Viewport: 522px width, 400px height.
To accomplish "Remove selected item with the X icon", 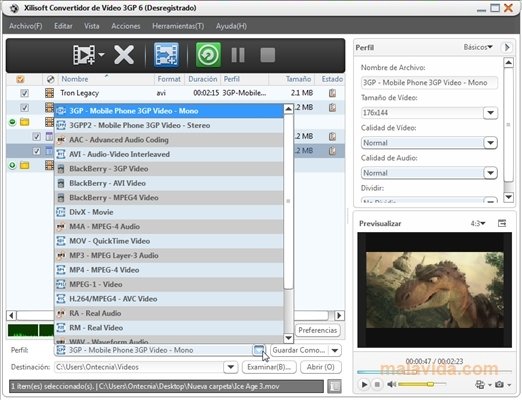I will tap(124, 55).
